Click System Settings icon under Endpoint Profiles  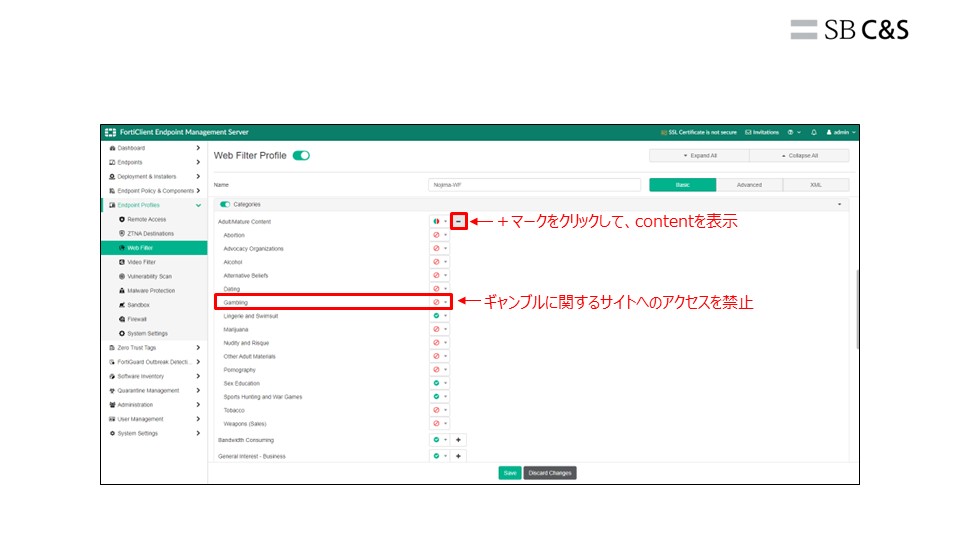pyautogui.click(x=122, y=334)
